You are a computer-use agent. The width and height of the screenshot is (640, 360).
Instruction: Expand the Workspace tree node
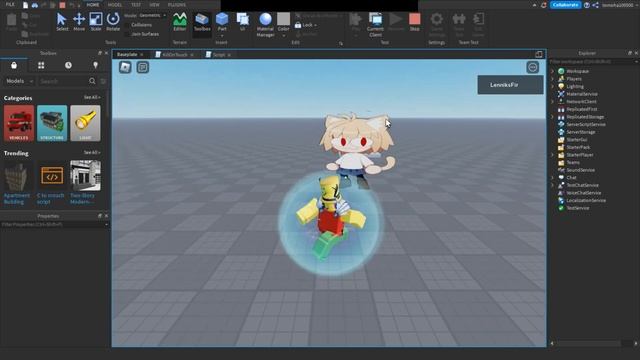[x=553, y=71]
